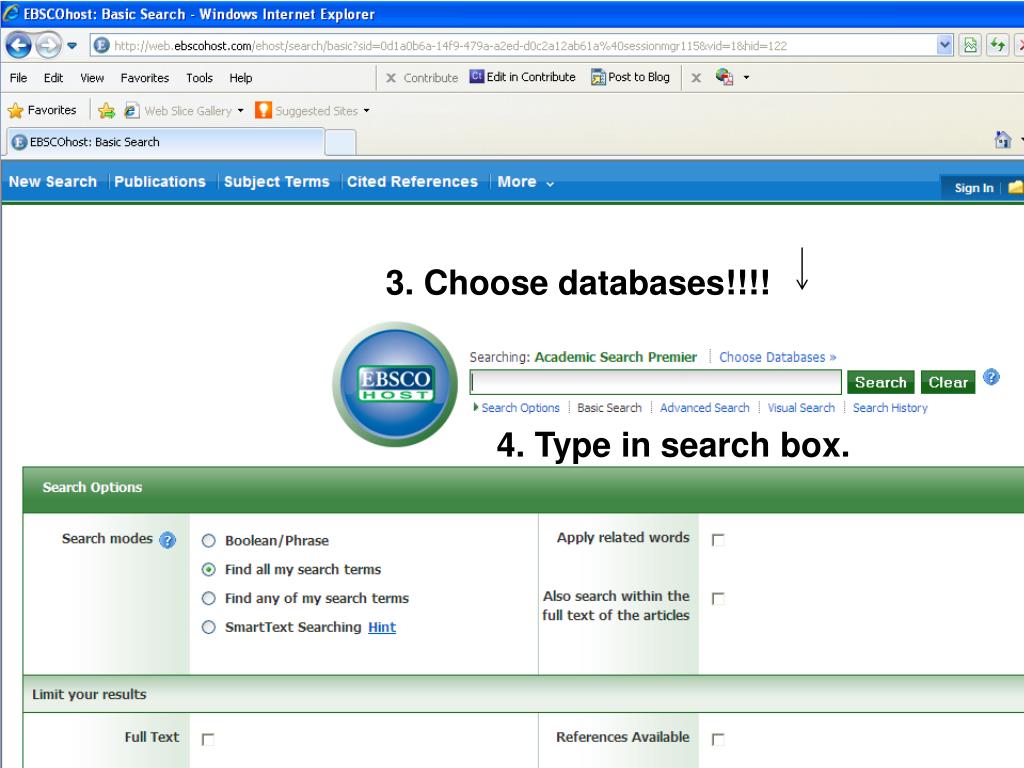Image resolution: width=1024 pixels, height=768 pixels.
Task: Click the Suggested Sites orange icon
Action: (263, 110)
